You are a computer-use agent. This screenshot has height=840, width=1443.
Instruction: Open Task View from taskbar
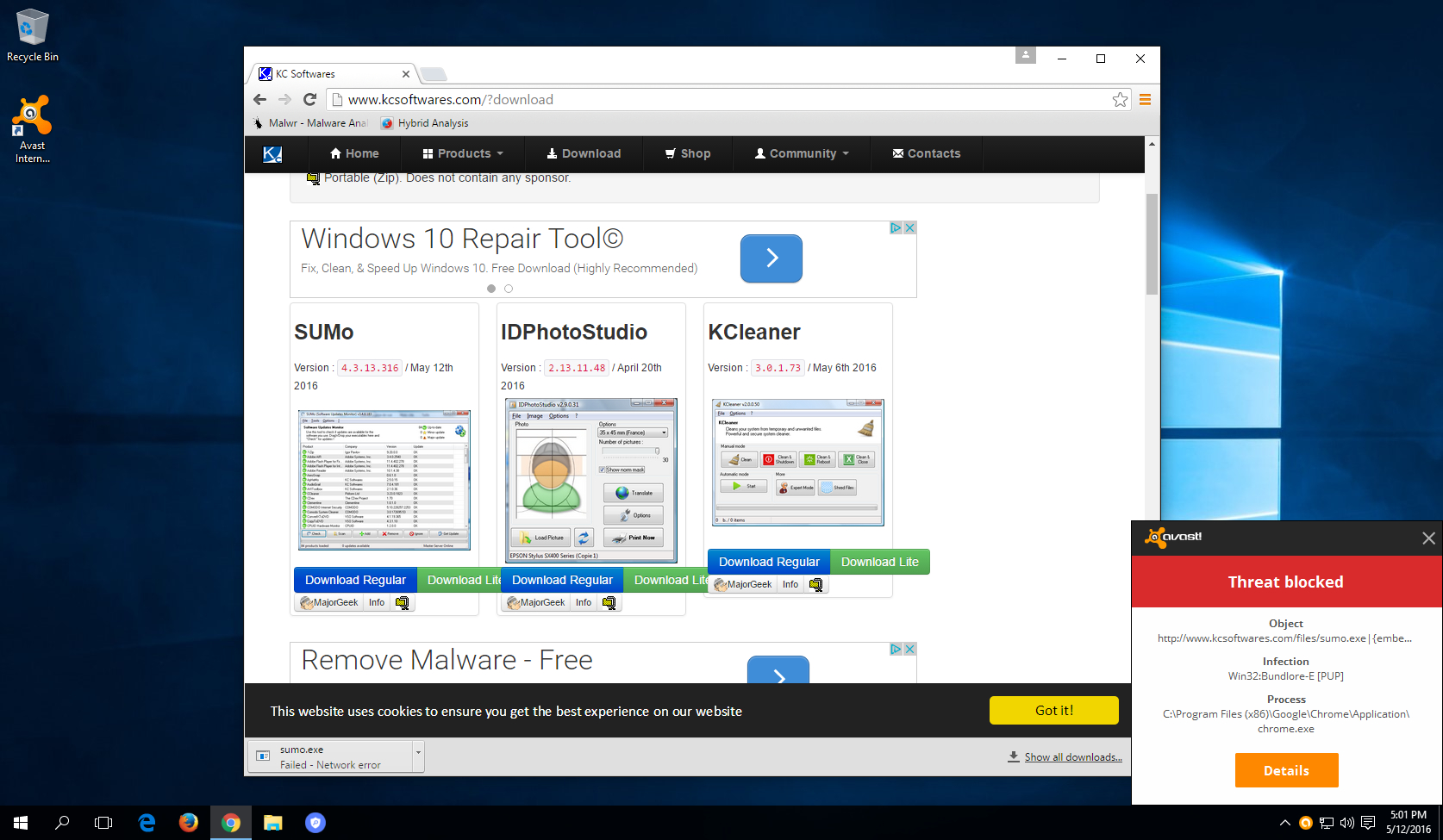coord(103,823)
